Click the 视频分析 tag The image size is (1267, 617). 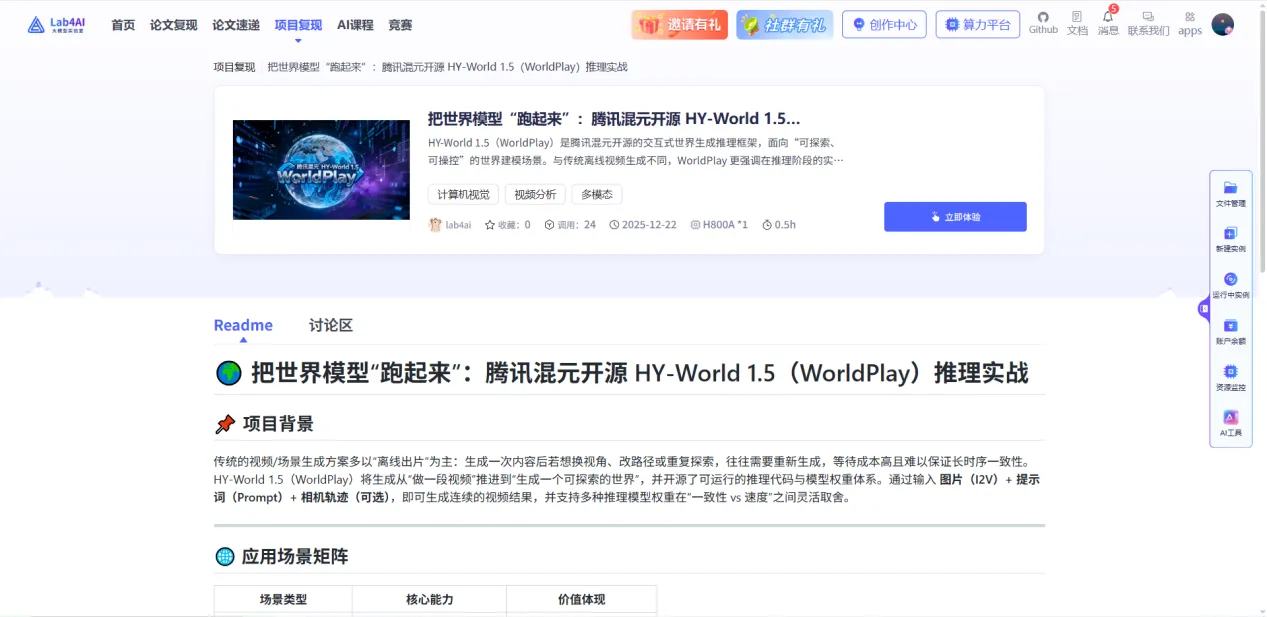[x=535, y=194]
